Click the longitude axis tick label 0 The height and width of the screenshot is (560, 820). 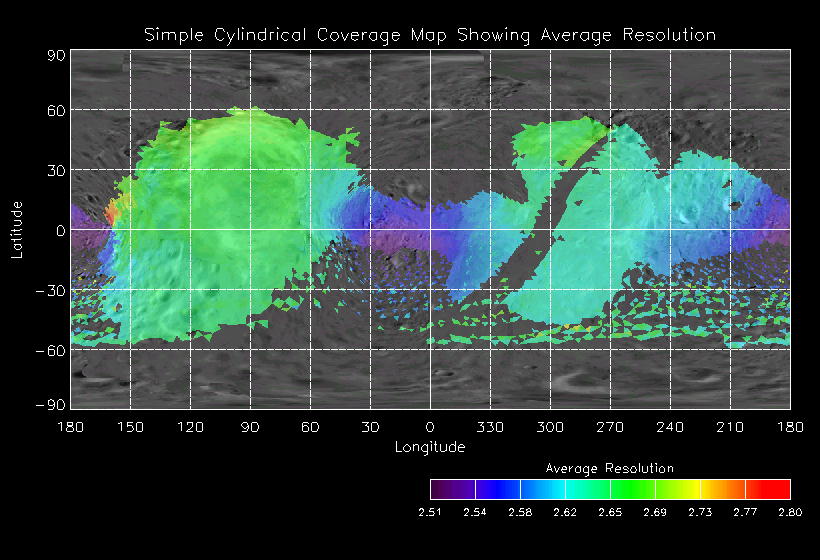pos(430,427)
